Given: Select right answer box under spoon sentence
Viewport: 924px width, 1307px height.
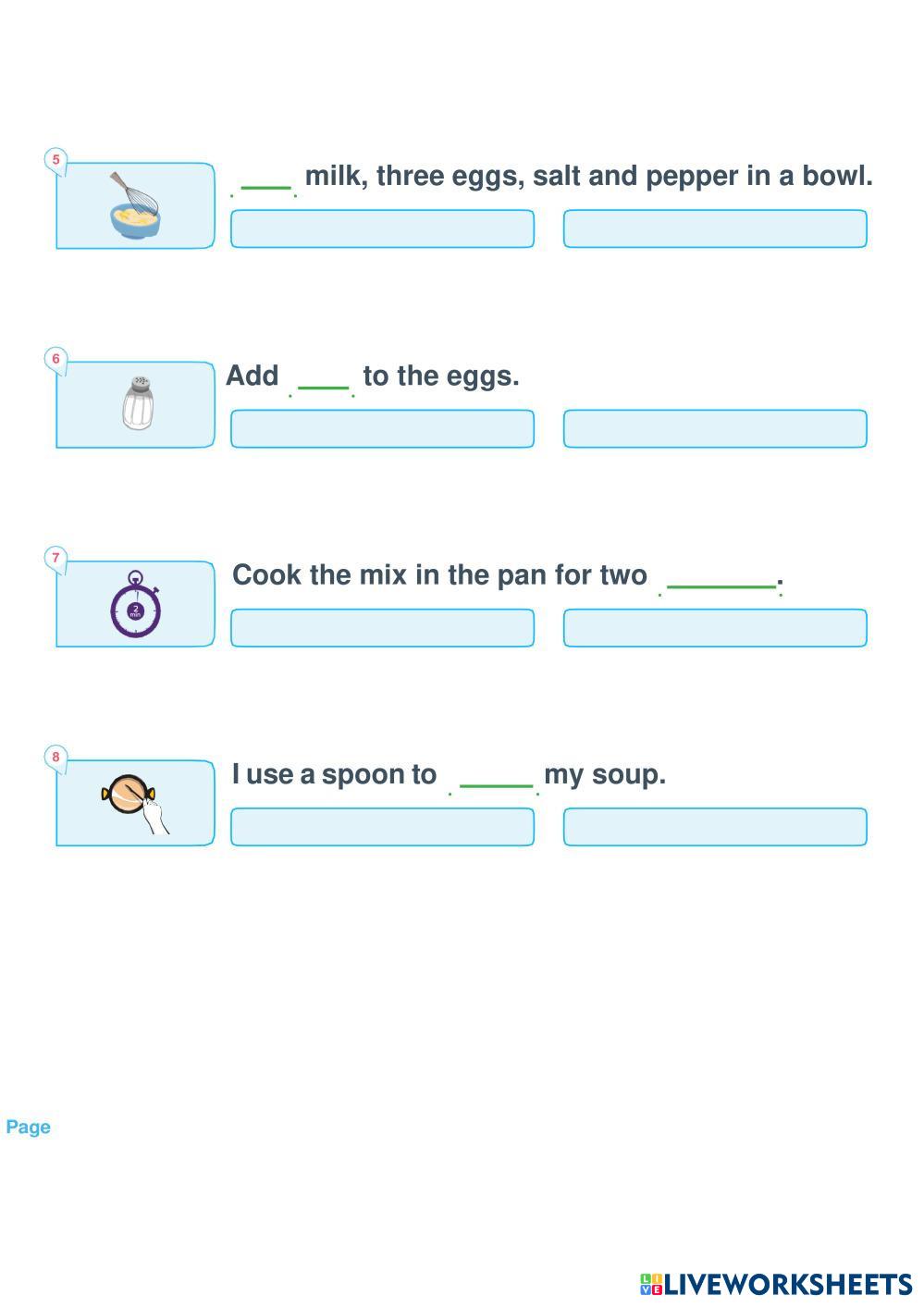Looking at the screenshot, I should tap(715, 827).
